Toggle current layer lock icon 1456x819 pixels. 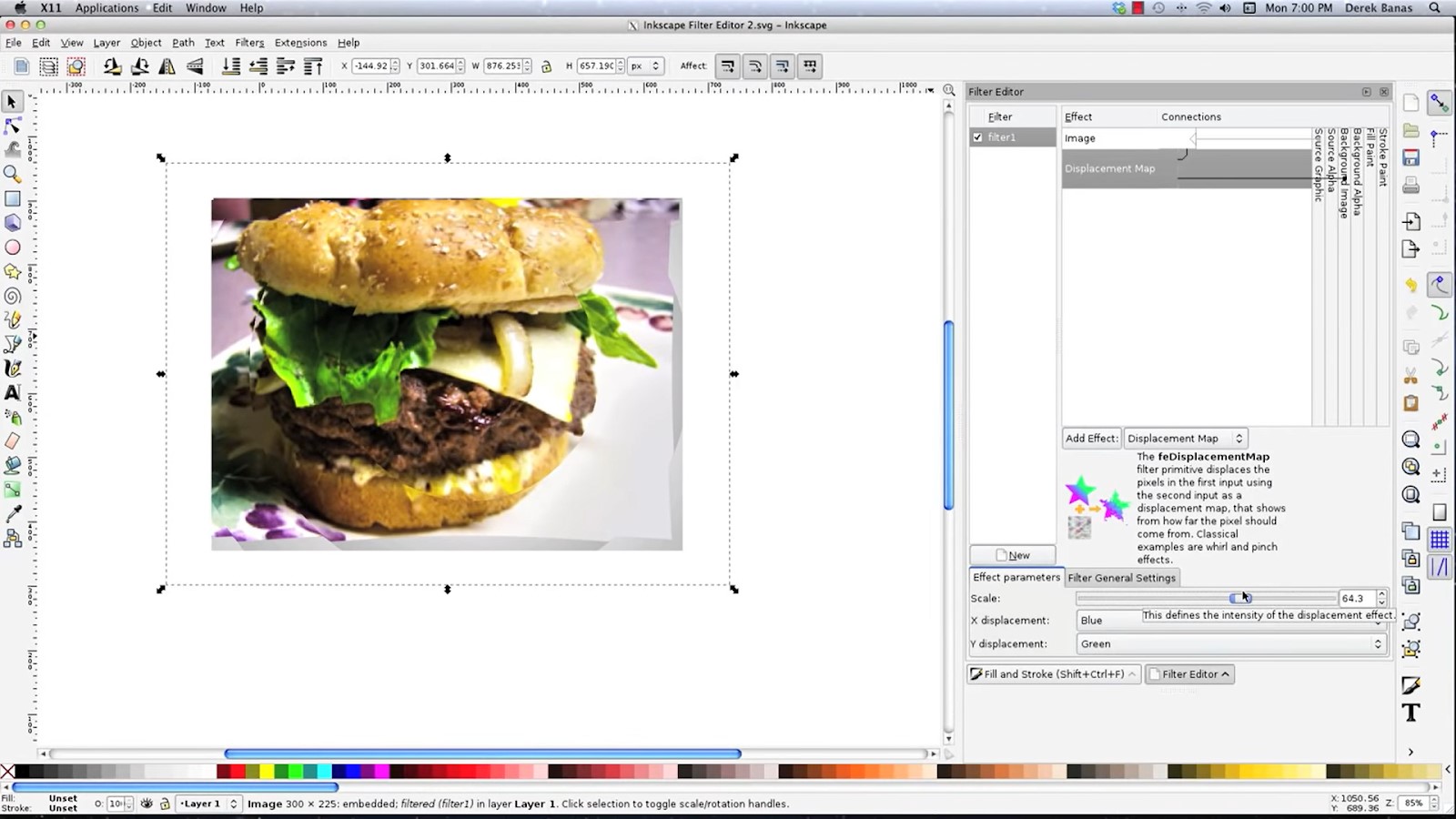click(165, 804)
